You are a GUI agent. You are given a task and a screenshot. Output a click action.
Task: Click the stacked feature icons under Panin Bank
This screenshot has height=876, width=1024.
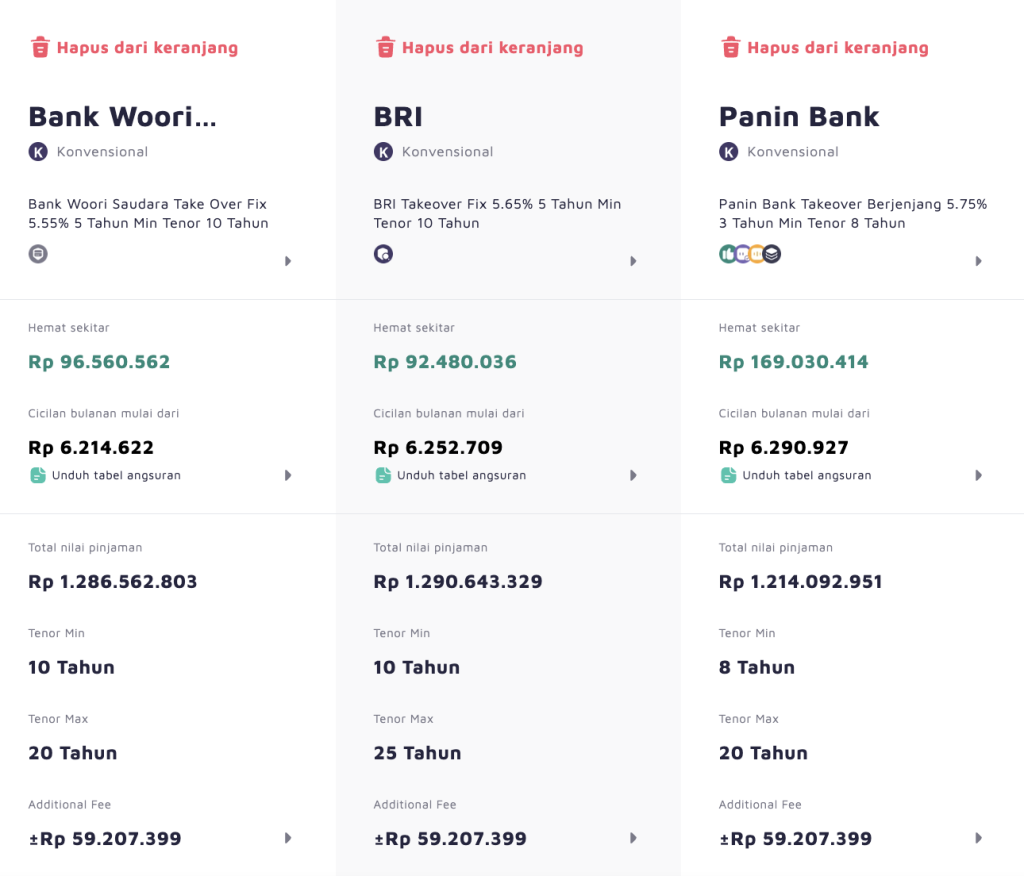[749, 254]
